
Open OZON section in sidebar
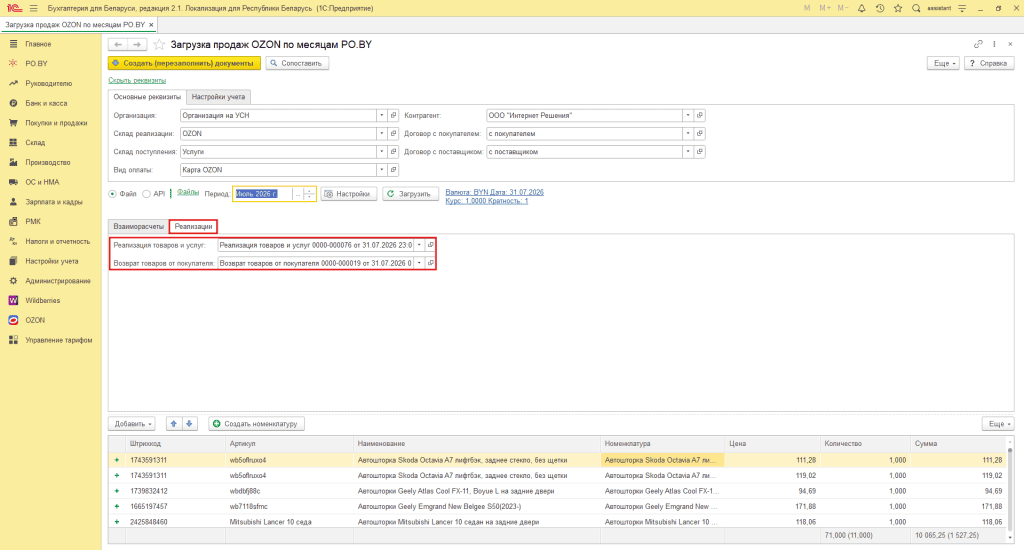(35, 320)
